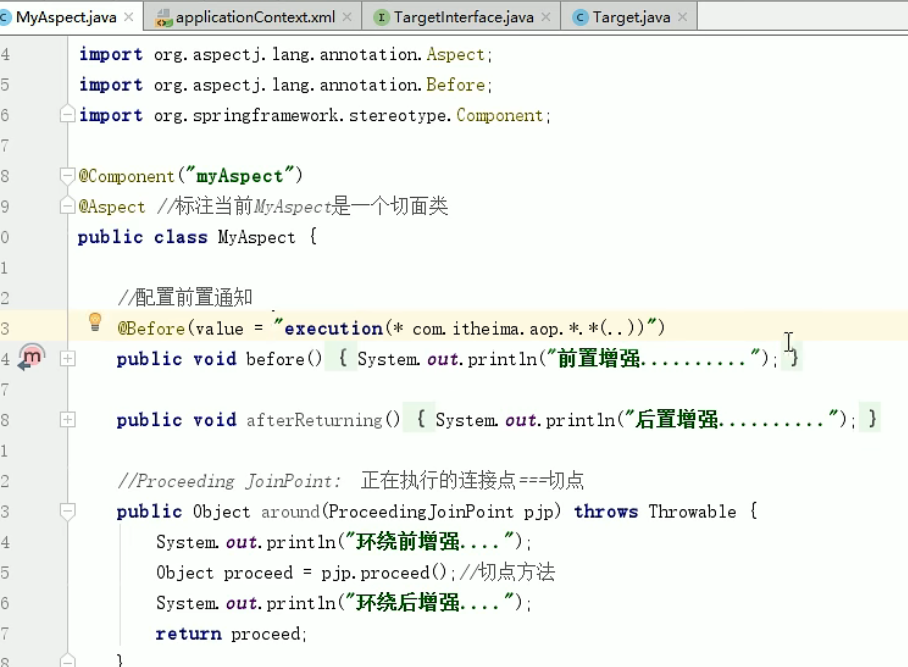Expand the folded afterReturning() method

click(67, 420)
